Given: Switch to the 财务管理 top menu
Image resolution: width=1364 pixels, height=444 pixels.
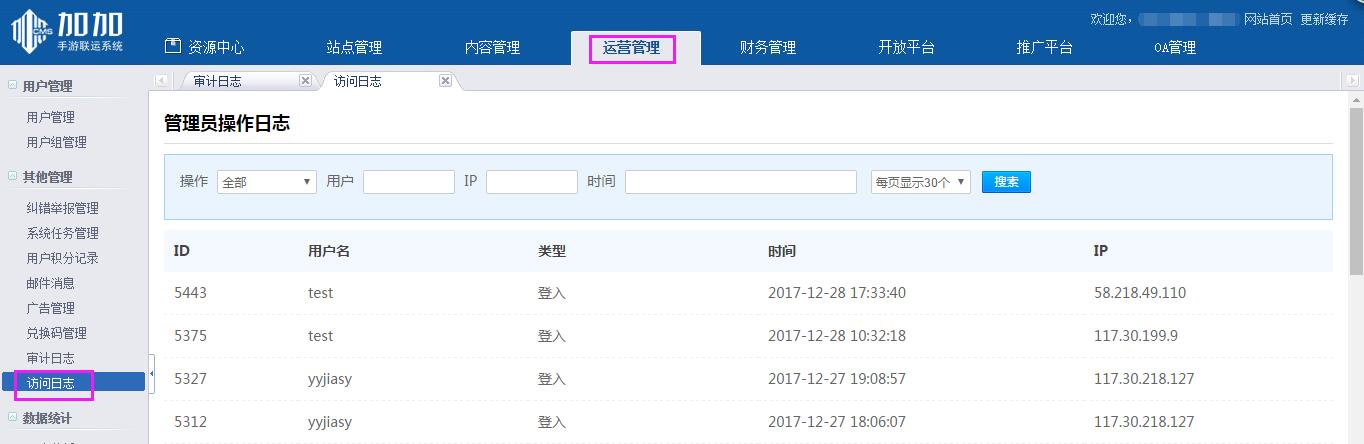Looking at the screenshot, I should click(x=767, y=47).
